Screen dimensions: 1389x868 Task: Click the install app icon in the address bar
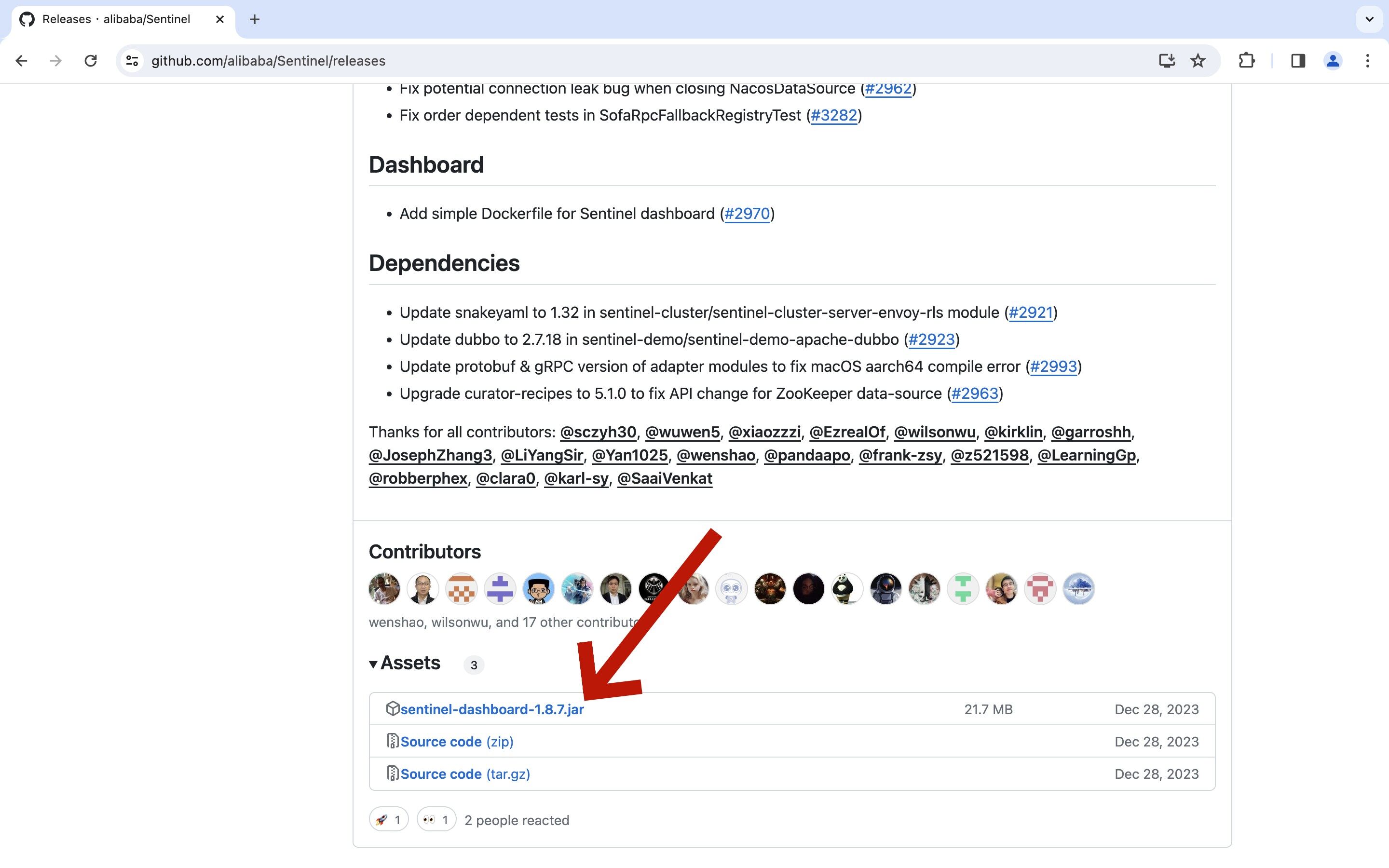pyautogui.click(x=1166, y=61)
